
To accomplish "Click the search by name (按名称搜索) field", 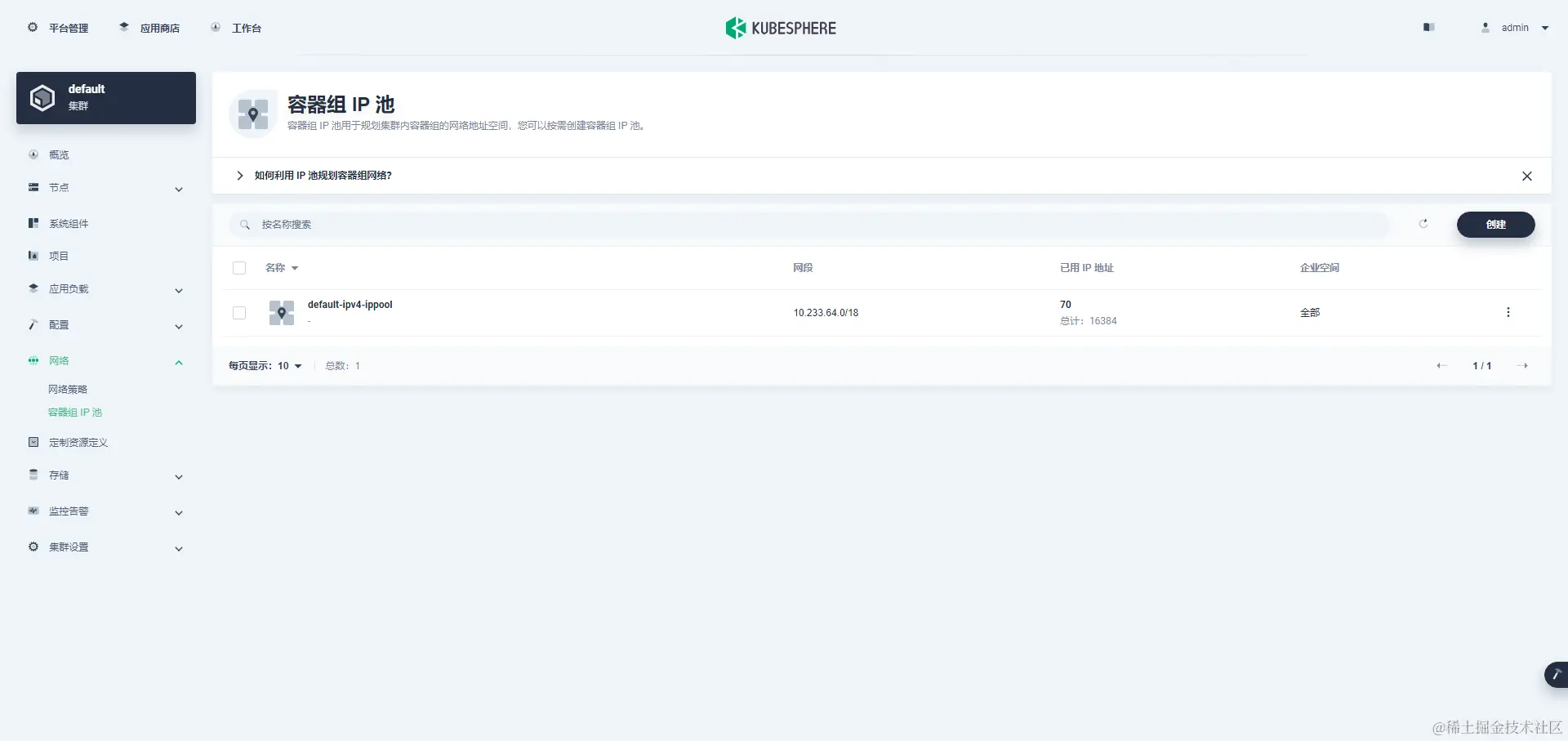I will coord(809,225).
